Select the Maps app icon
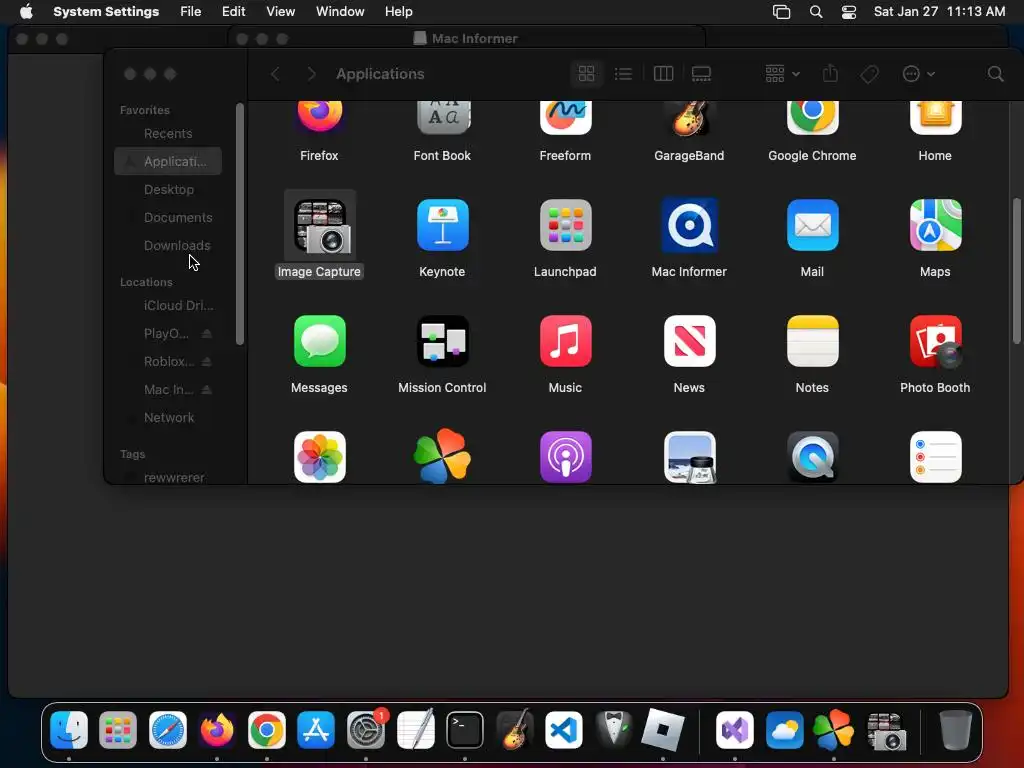 (935, 225)
